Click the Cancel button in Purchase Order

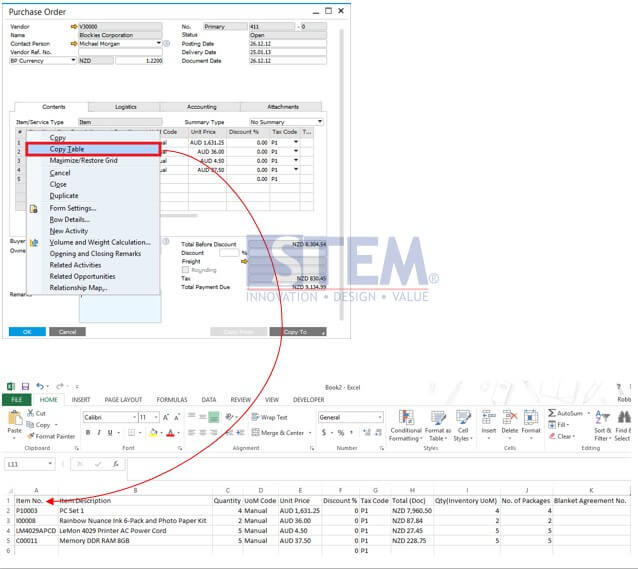(68, 332)
